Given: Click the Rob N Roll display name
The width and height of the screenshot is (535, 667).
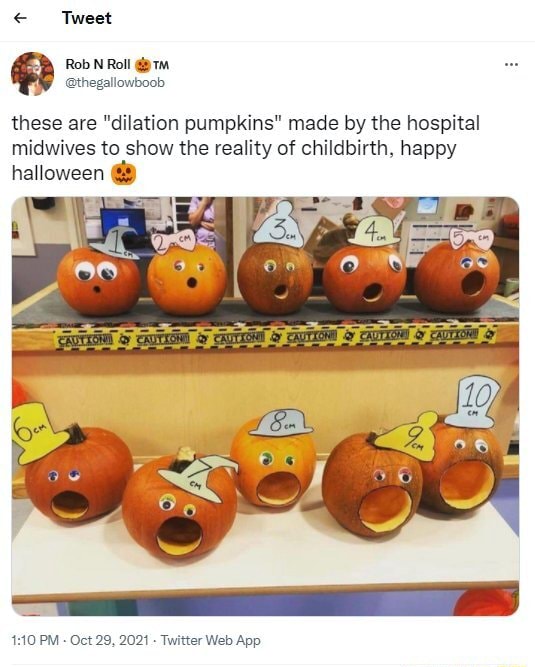Looking at the screenshot, I should point(98,64).
